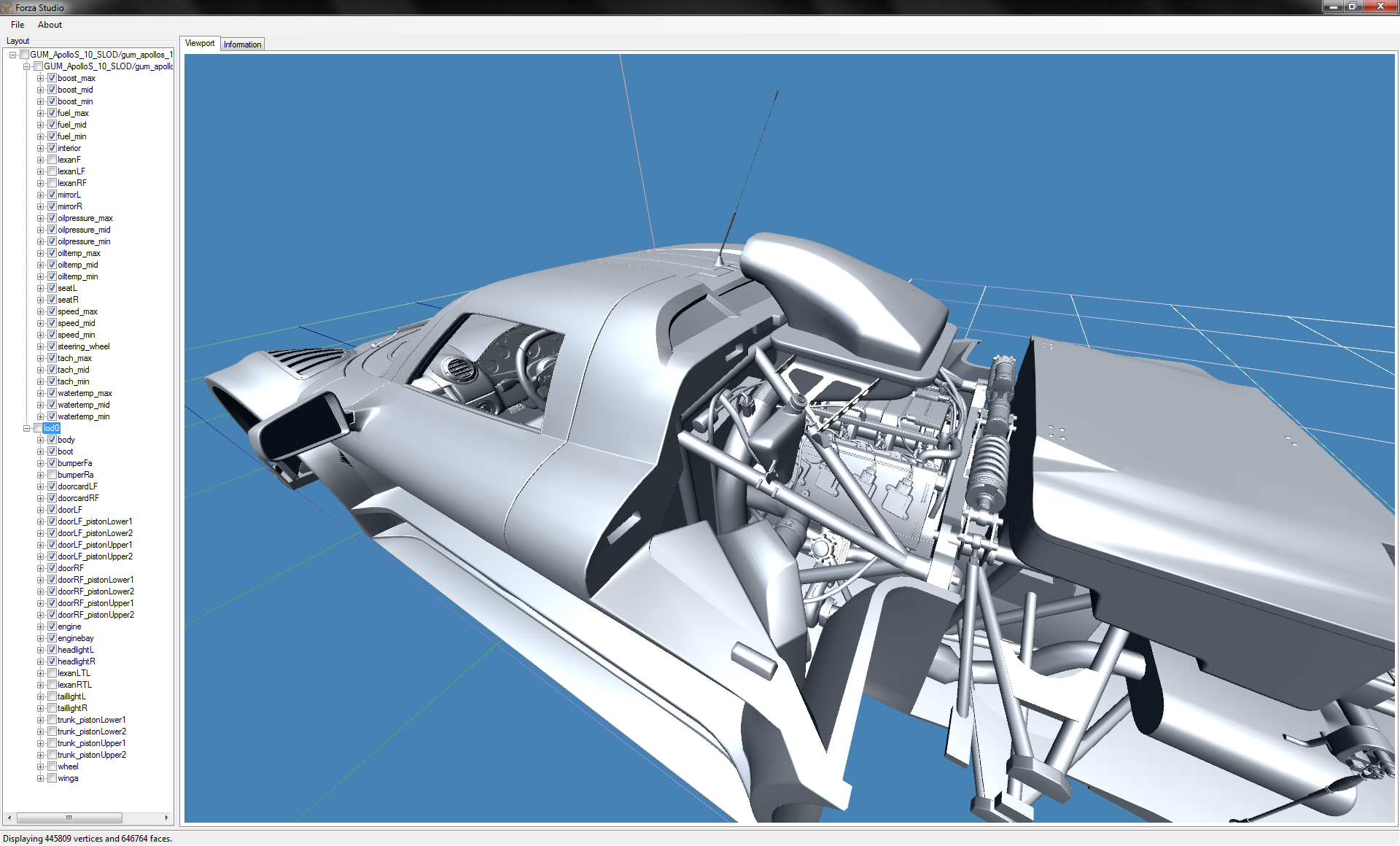Expand the boot tree node
This screenshot has width=1400, height=846.
41,451
